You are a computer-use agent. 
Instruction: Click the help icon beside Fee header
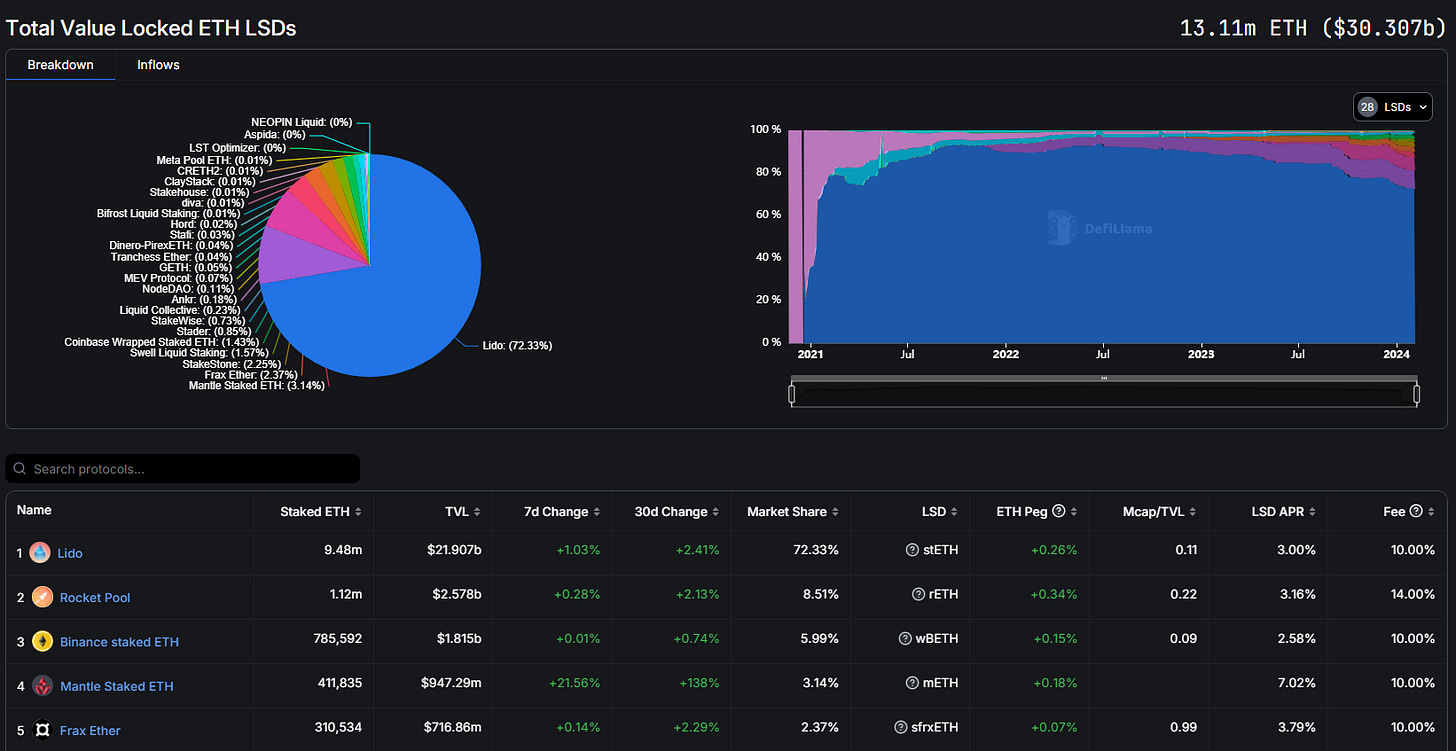click(x=1416, y=512)
